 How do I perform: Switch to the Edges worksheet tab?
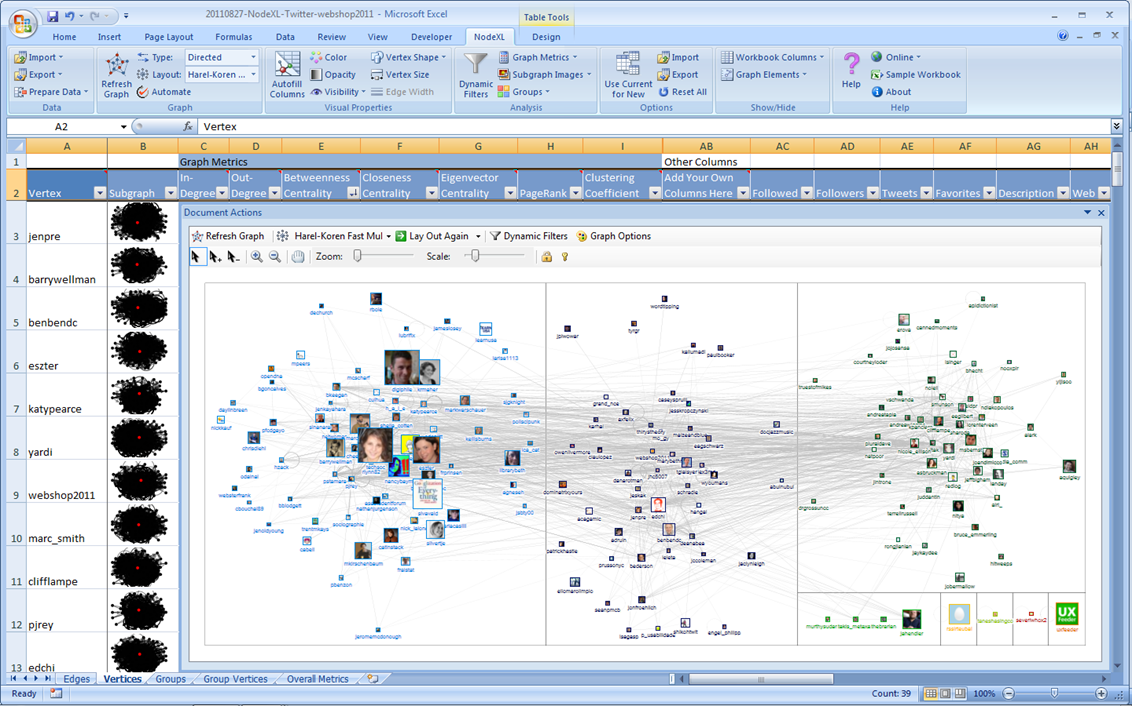[77, 679]
